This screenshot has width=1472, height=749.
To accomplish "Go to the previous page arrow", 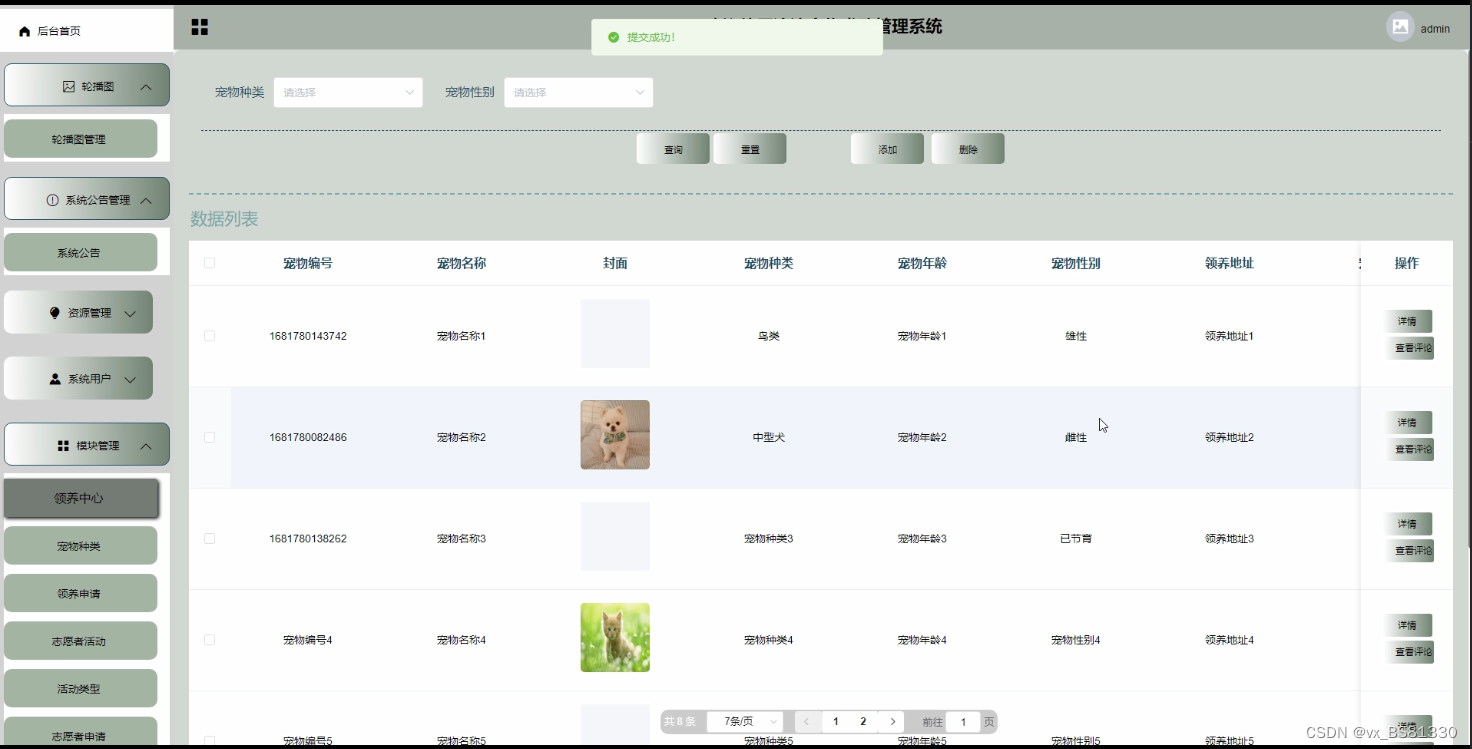I will click(807, 722).
